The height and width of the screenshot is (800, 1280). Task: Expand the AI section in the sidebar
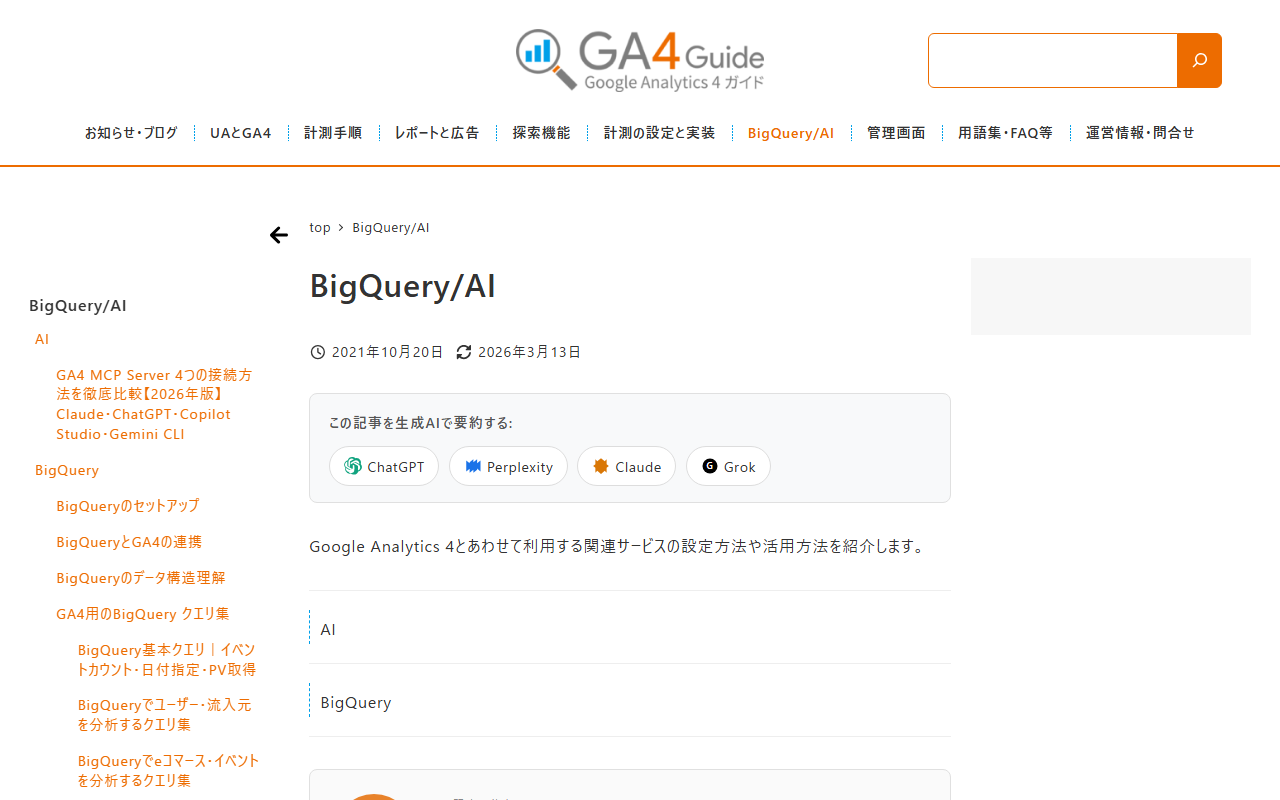coord(42,339)
